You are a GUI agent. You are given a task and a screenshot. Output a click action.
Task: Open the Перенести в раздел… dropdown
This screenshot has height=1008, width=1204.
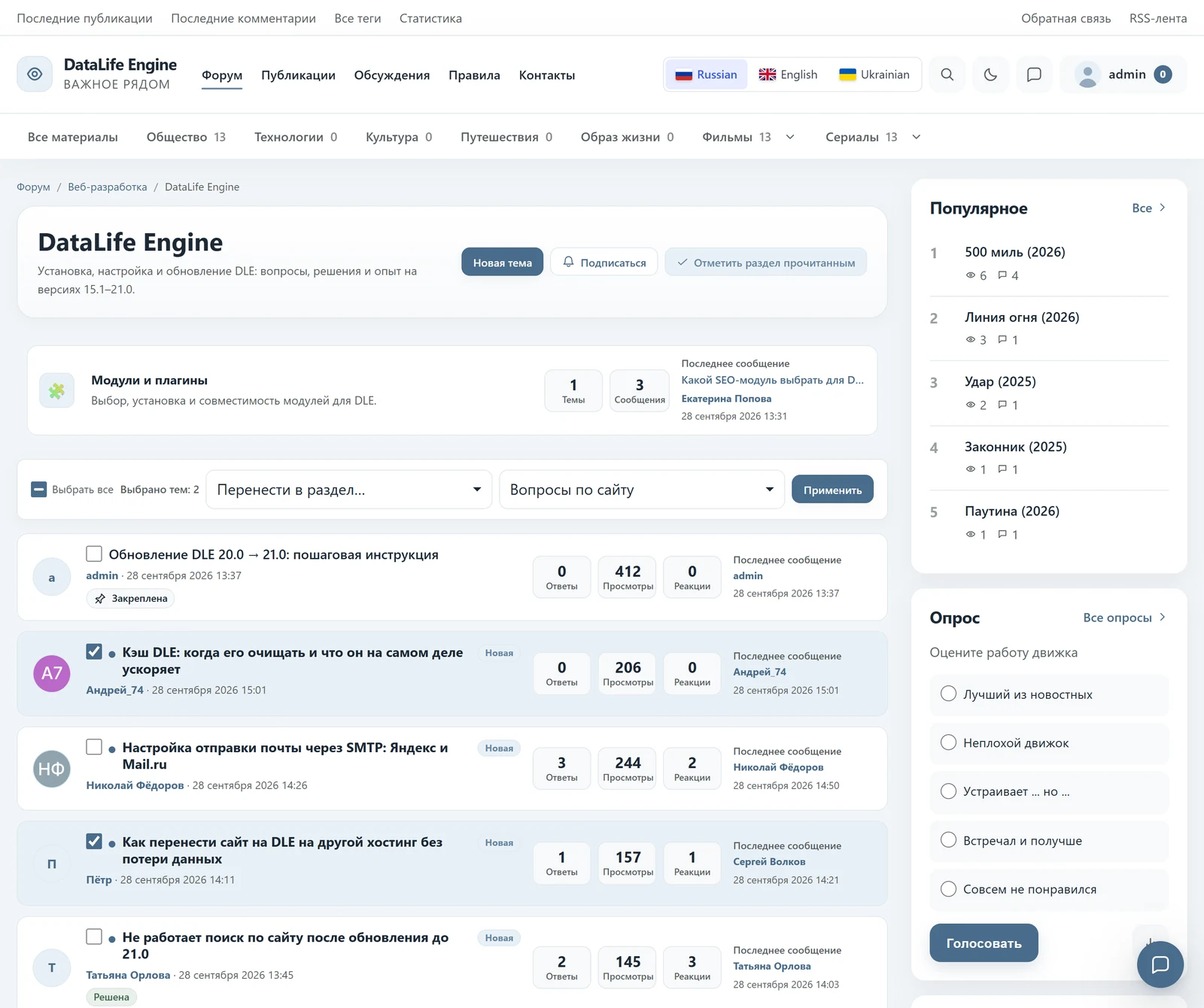click(349, 490)
